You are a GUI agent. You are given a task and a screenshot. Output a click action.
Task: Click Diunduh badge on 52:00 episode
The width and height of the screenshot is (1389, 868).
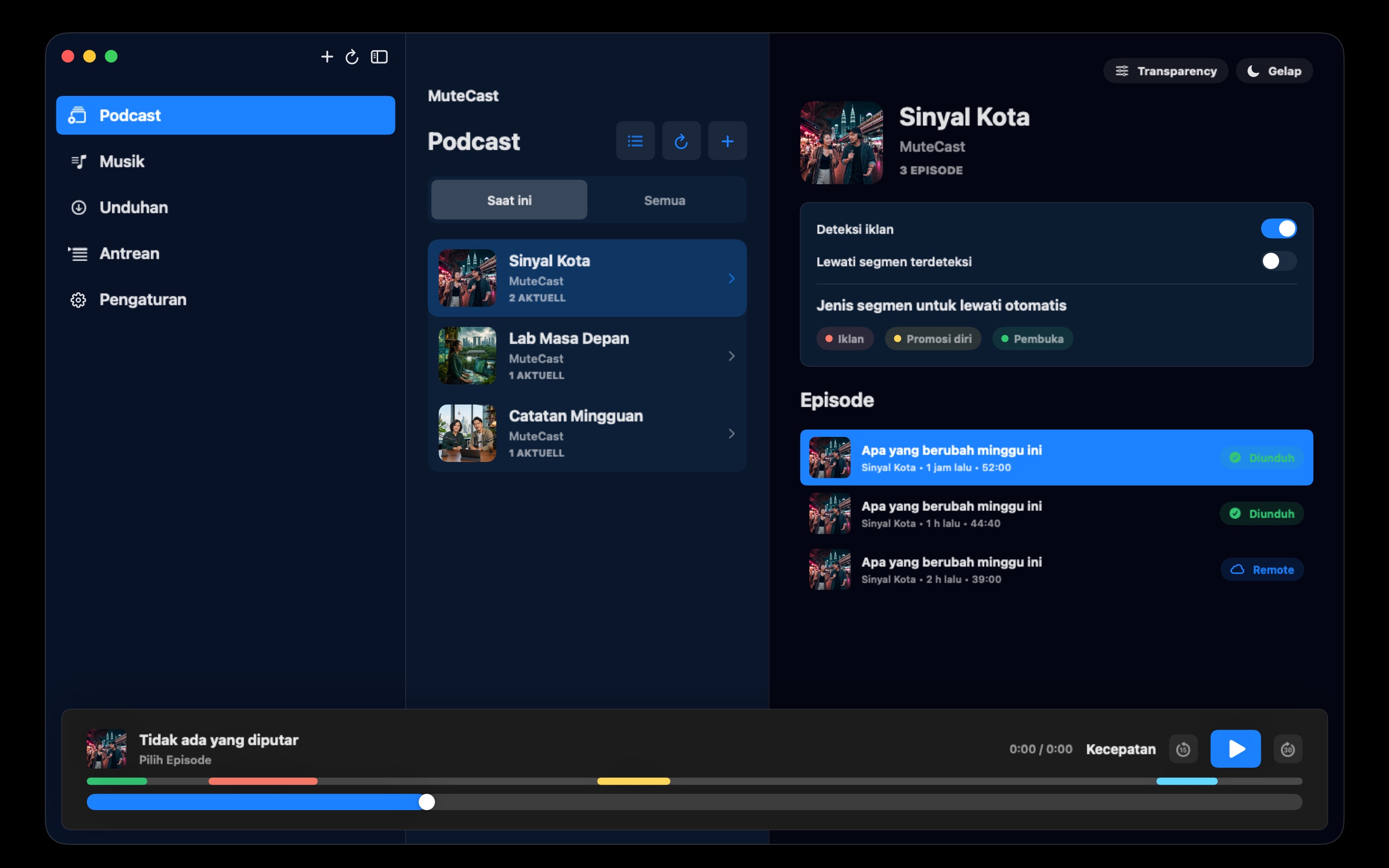pos(1262,458)
